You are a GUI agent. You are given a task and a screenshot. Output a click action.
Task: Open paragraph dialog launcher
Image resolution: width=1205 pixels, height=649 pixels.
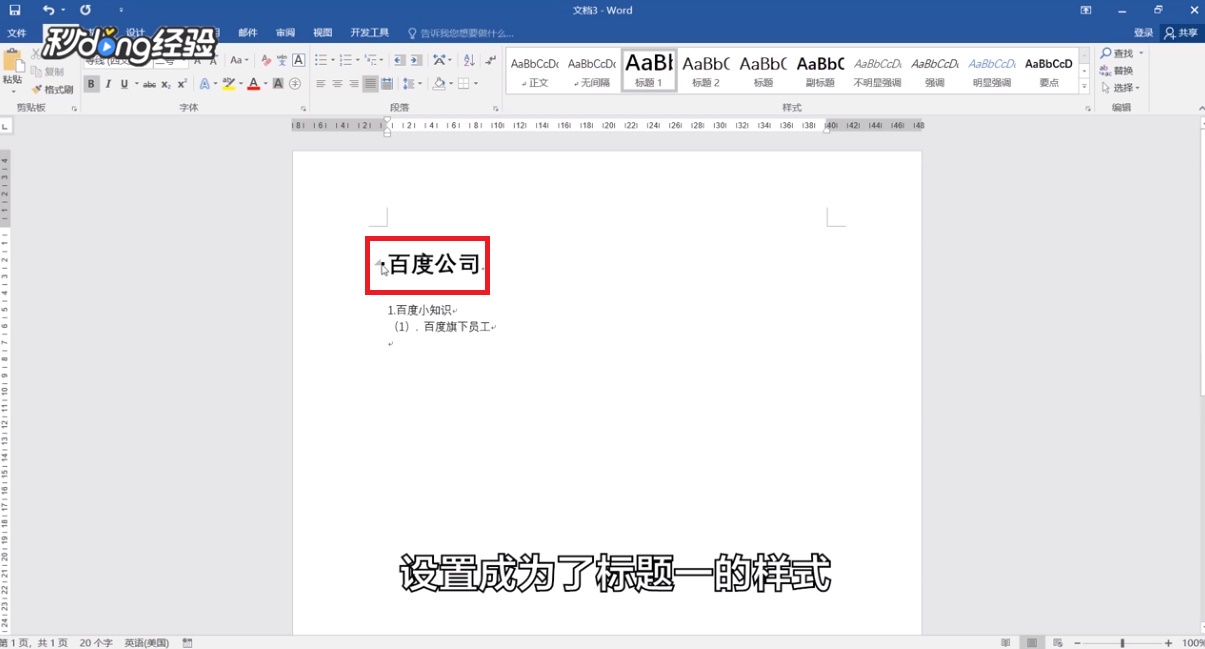click(495, 107)
